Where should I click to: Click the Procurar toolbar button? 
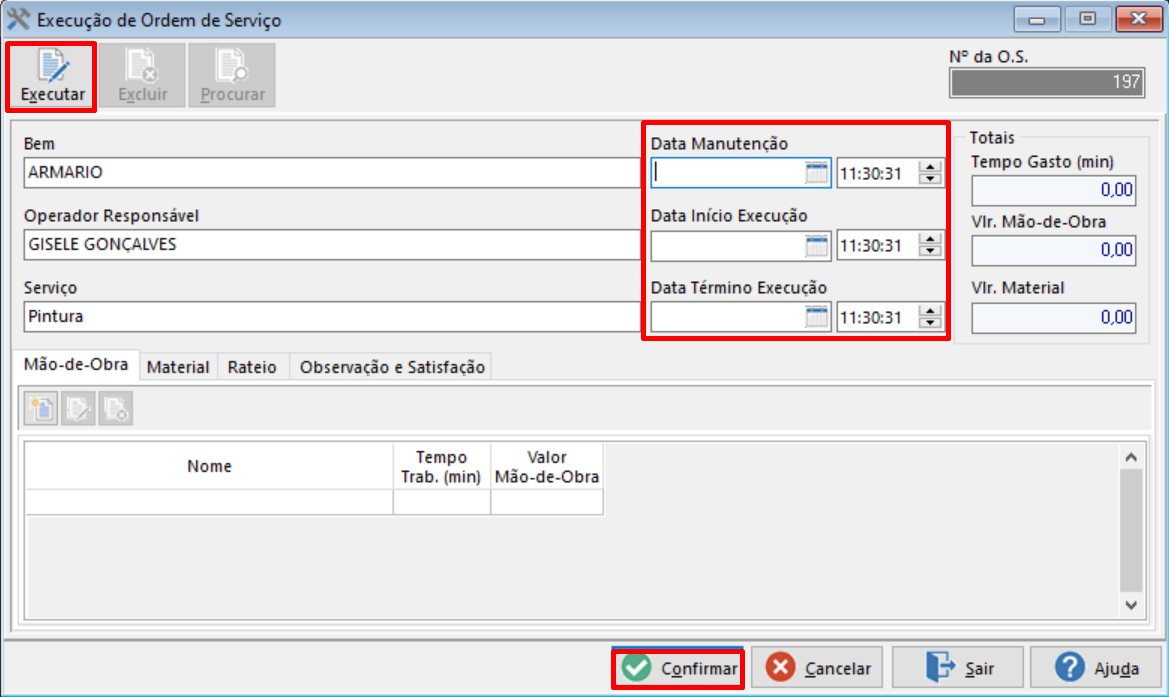click(232, 76)
